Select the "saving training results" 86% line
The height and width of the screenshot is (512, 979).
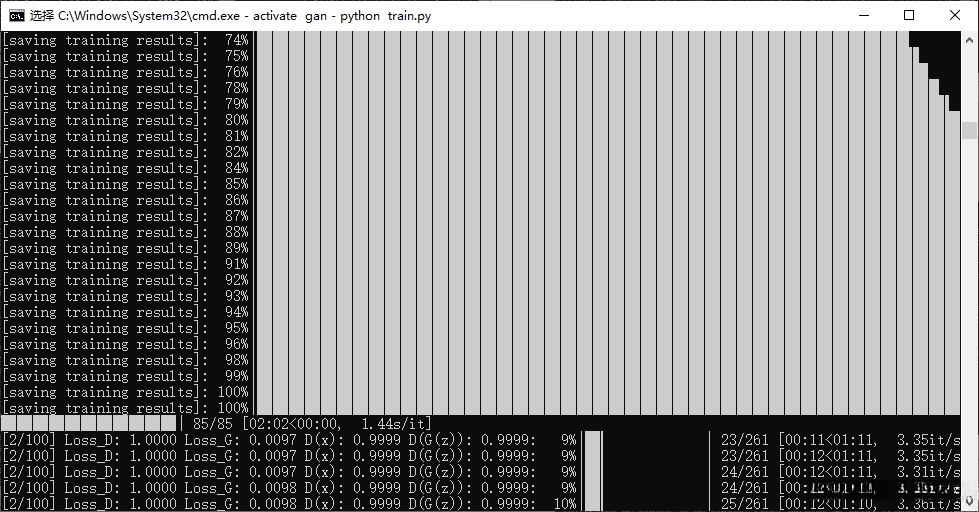(125, 200)
